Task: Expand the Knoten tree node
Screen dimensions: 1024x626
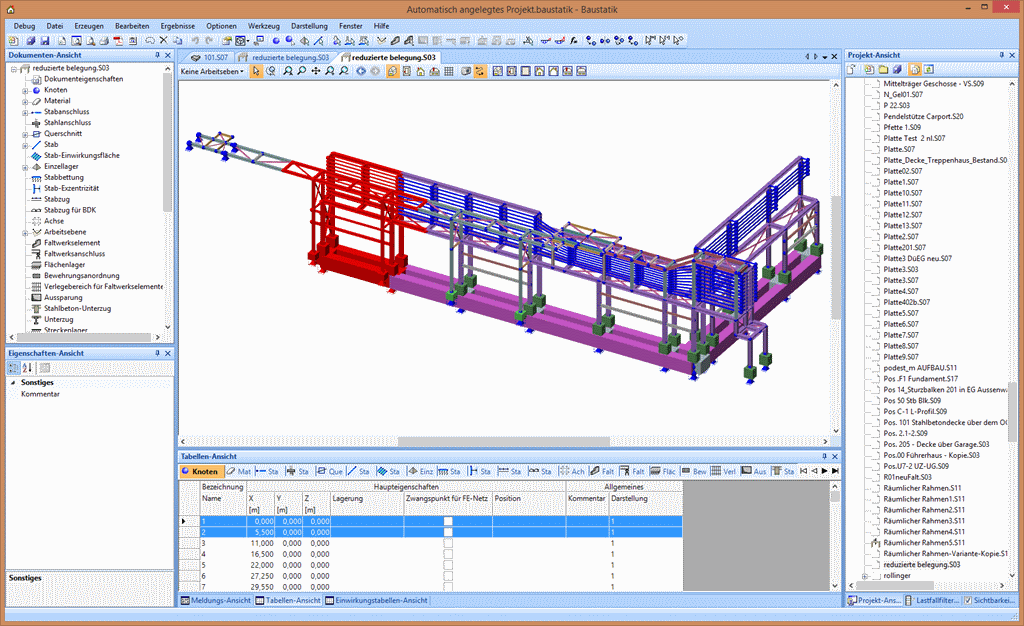Action: click(25, 90)
